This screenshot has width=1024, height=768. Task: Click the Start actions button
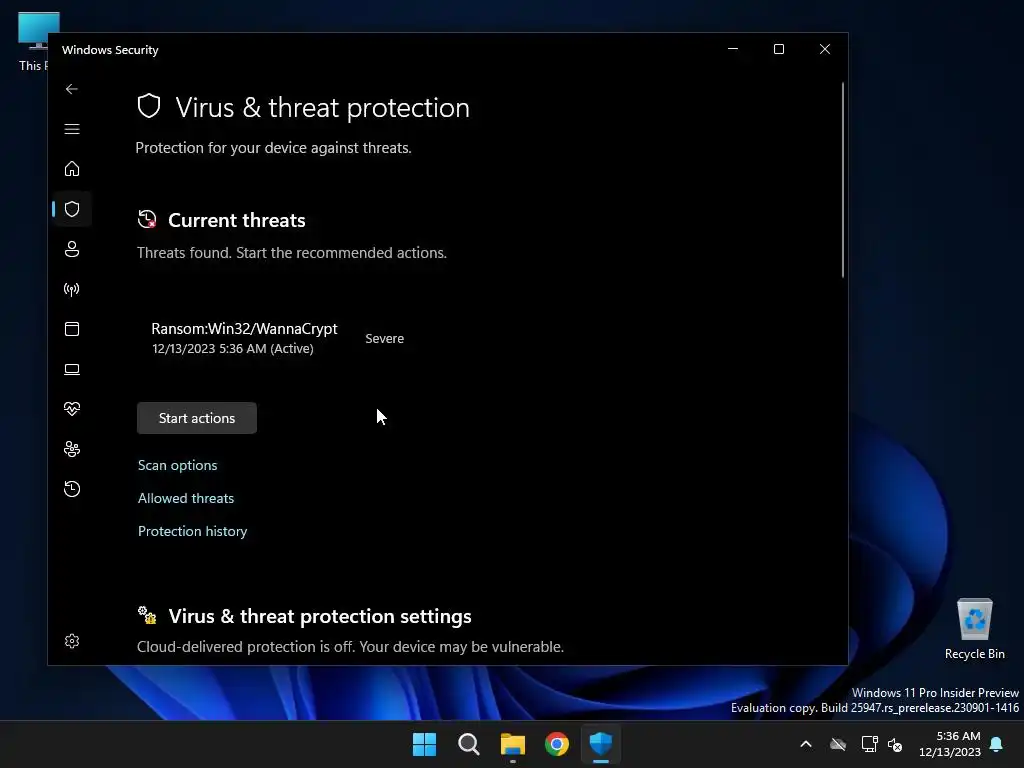point(197,418)
